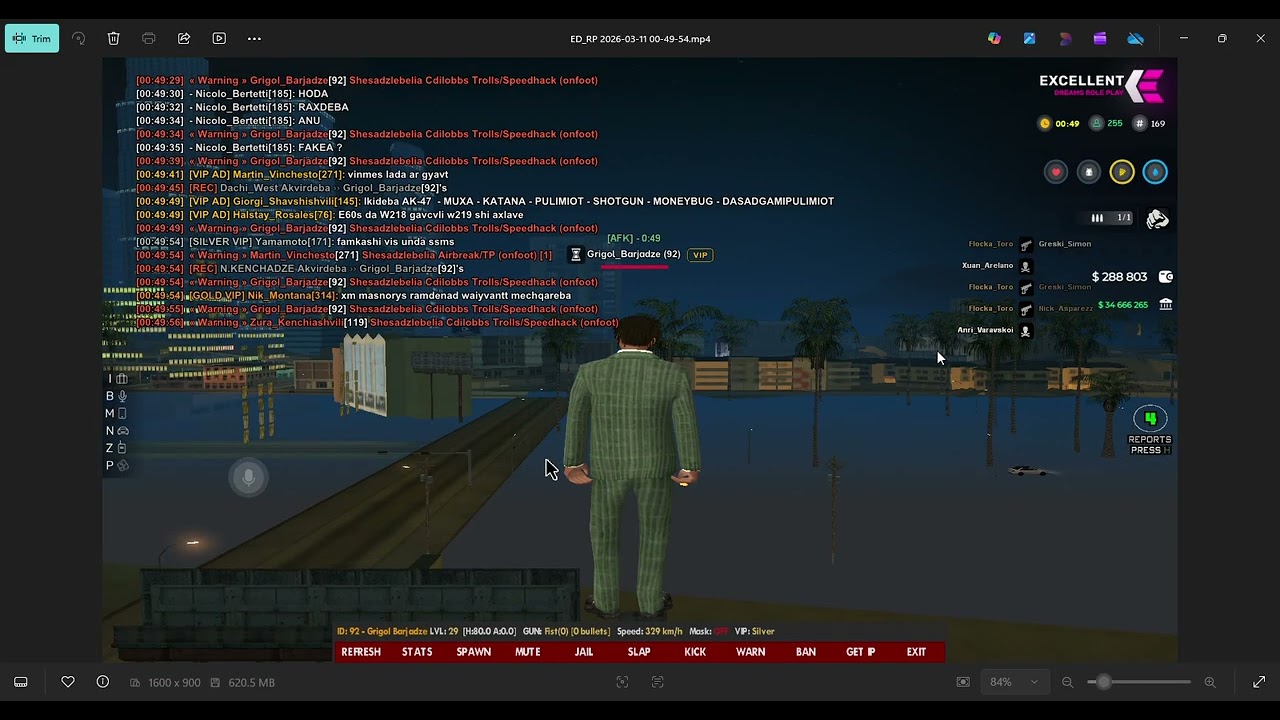The height and width of the screenshot is (720, 1280).
Task: Click the 620.5 MB file size text
Action: click(x=251, y=683)
